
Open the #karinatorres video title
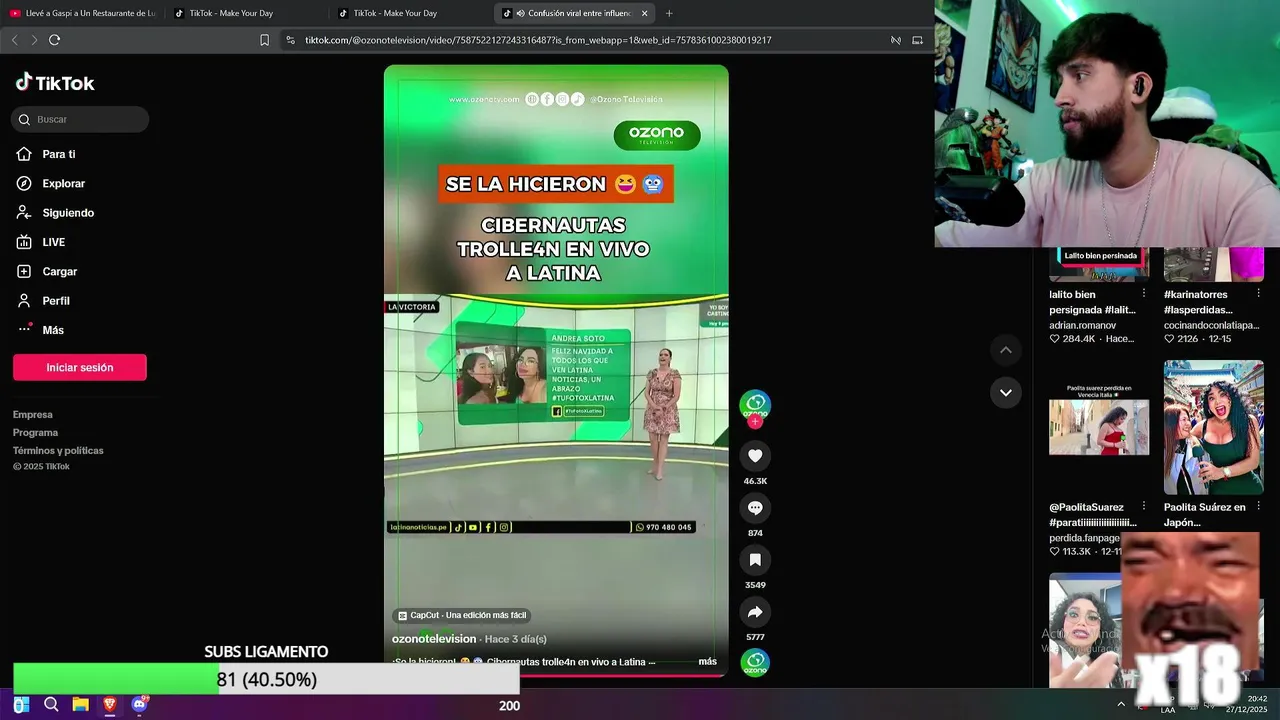tap(1200, 302)
